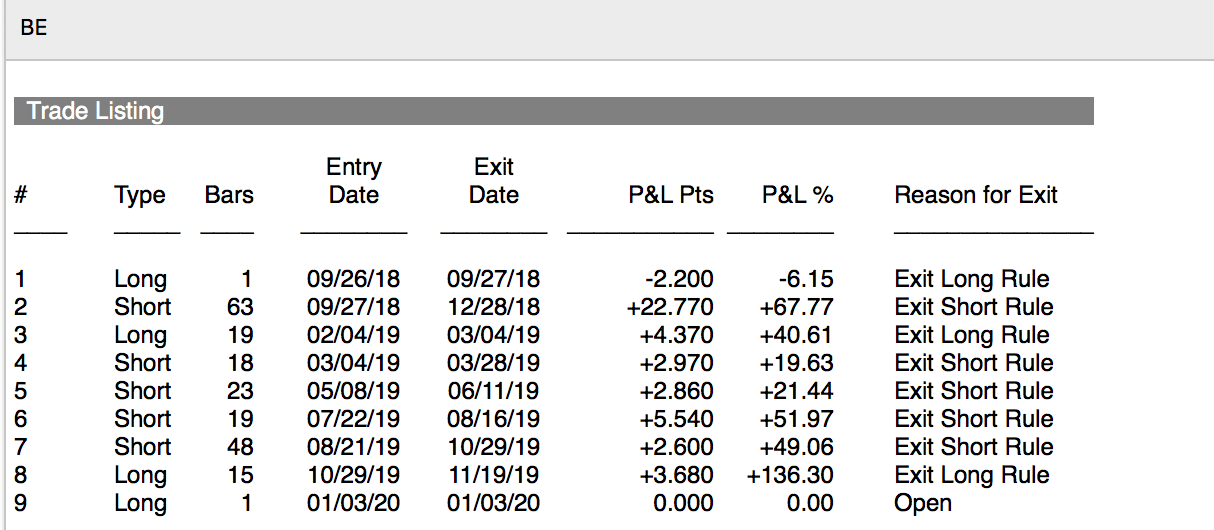Click the Bars column header
The image size is (1214, 530).
coord(229,195)
